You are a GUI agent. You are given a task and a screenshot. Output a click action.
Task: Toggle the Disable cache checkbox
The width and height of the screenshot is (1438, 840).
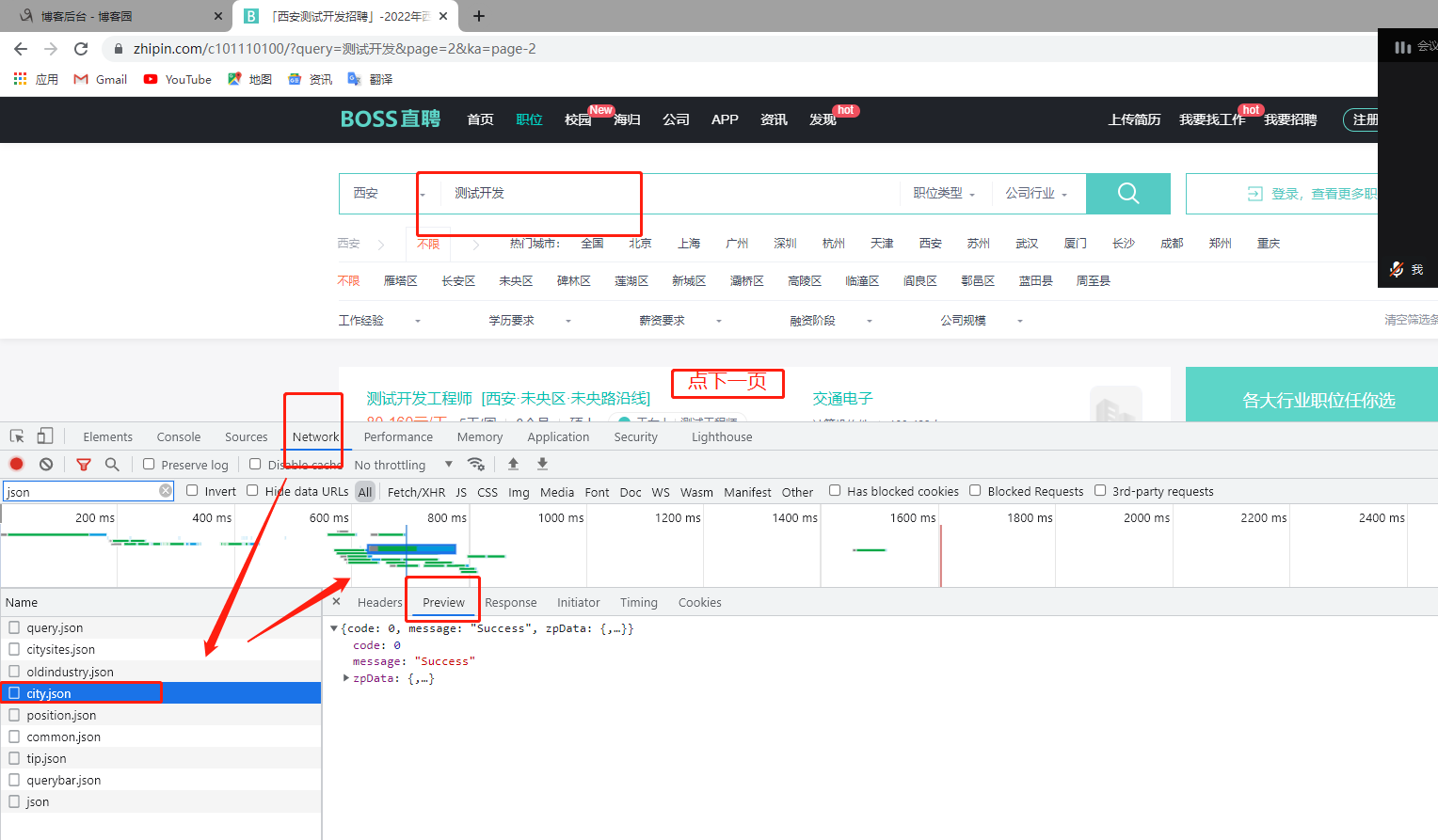click(255, 464)
